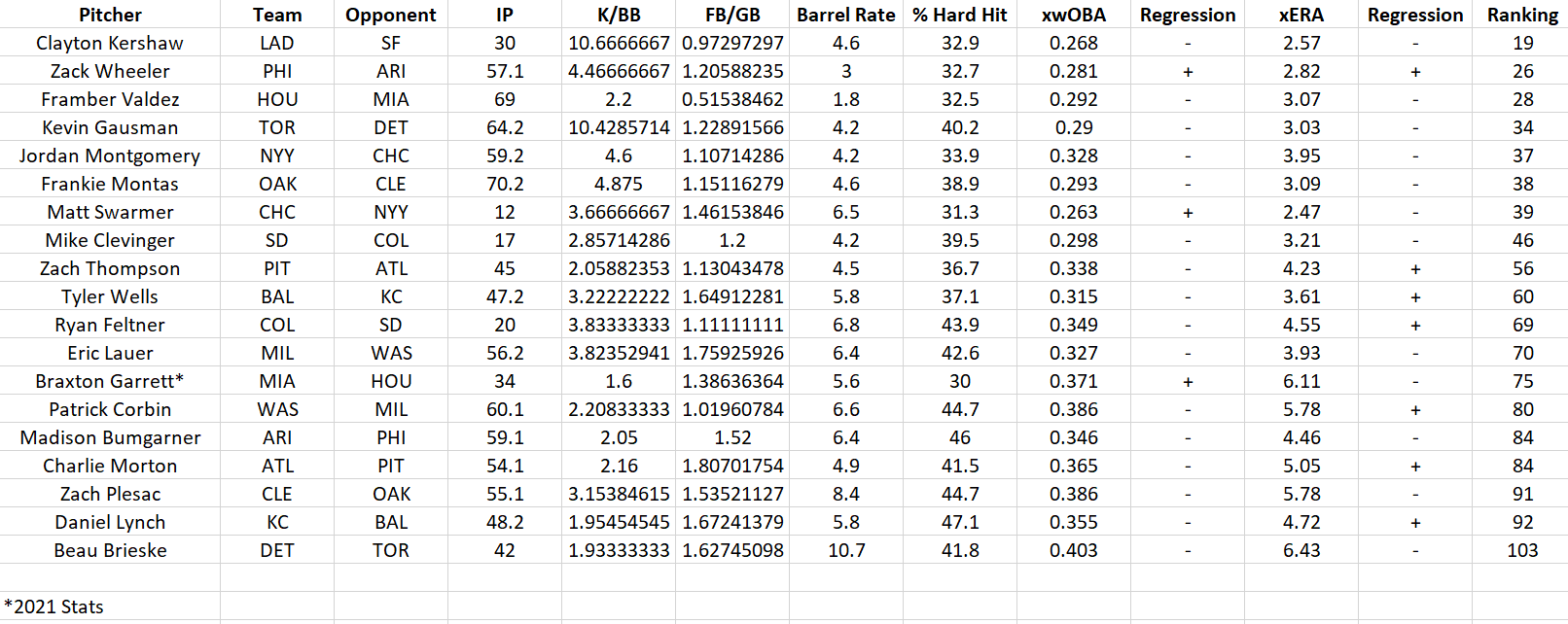Select the *2021 Stats footnote cell

coord(110,607)
